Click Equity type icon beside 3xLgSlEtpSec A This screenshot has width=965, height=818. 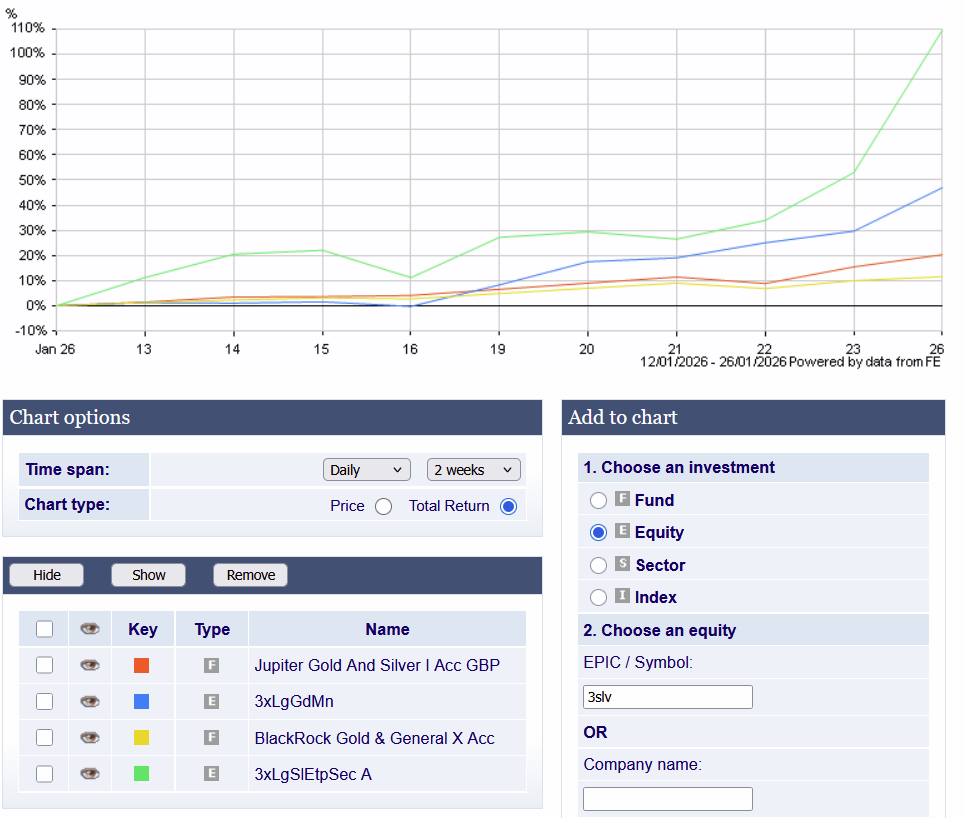click(211, 774)
